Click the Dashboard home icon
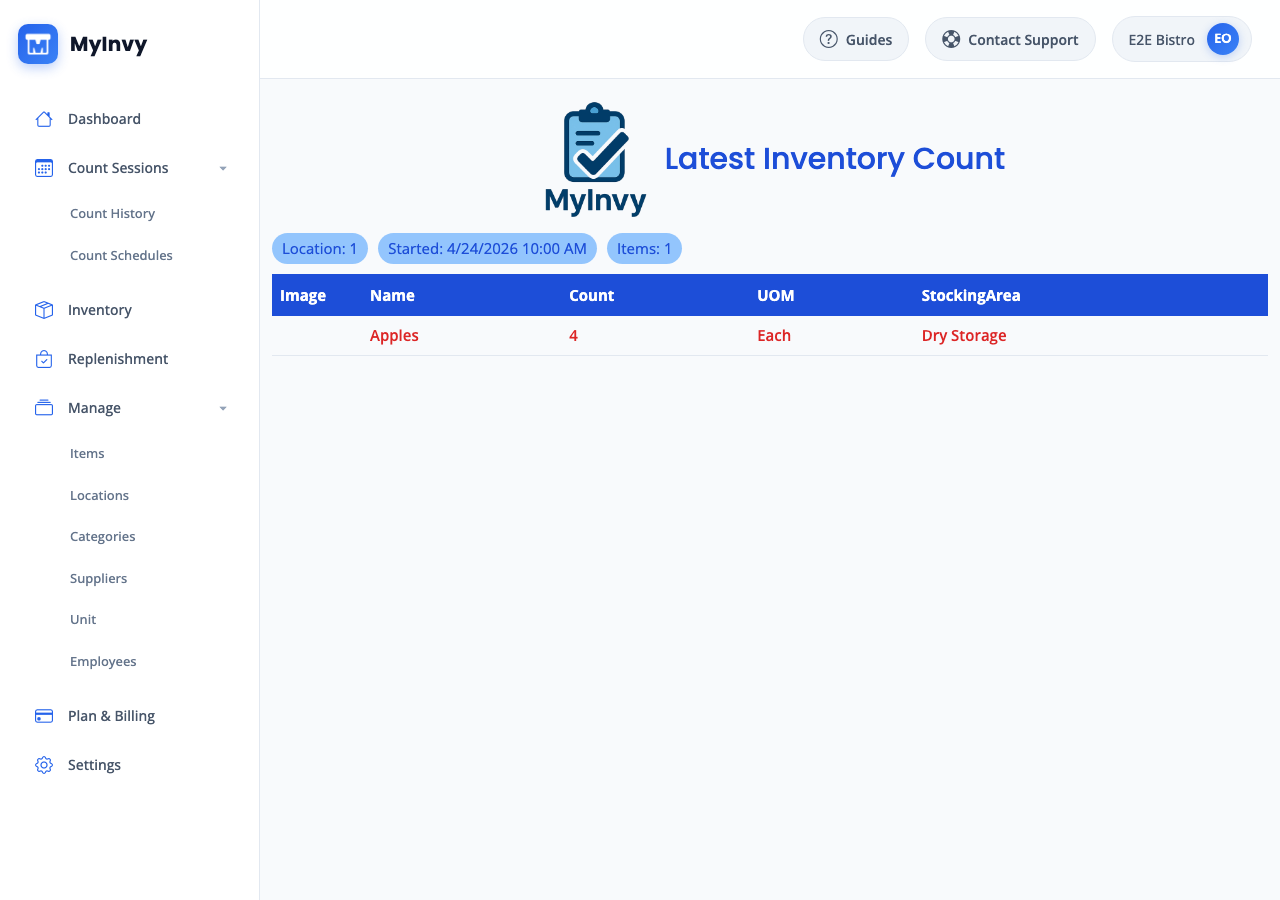 point(44,119)
